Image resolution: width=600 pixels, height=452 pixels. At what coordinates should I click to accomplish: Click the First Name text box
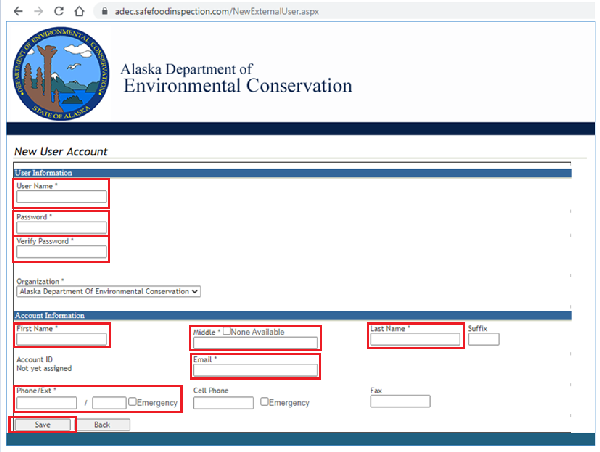click(x=61, y=339)
